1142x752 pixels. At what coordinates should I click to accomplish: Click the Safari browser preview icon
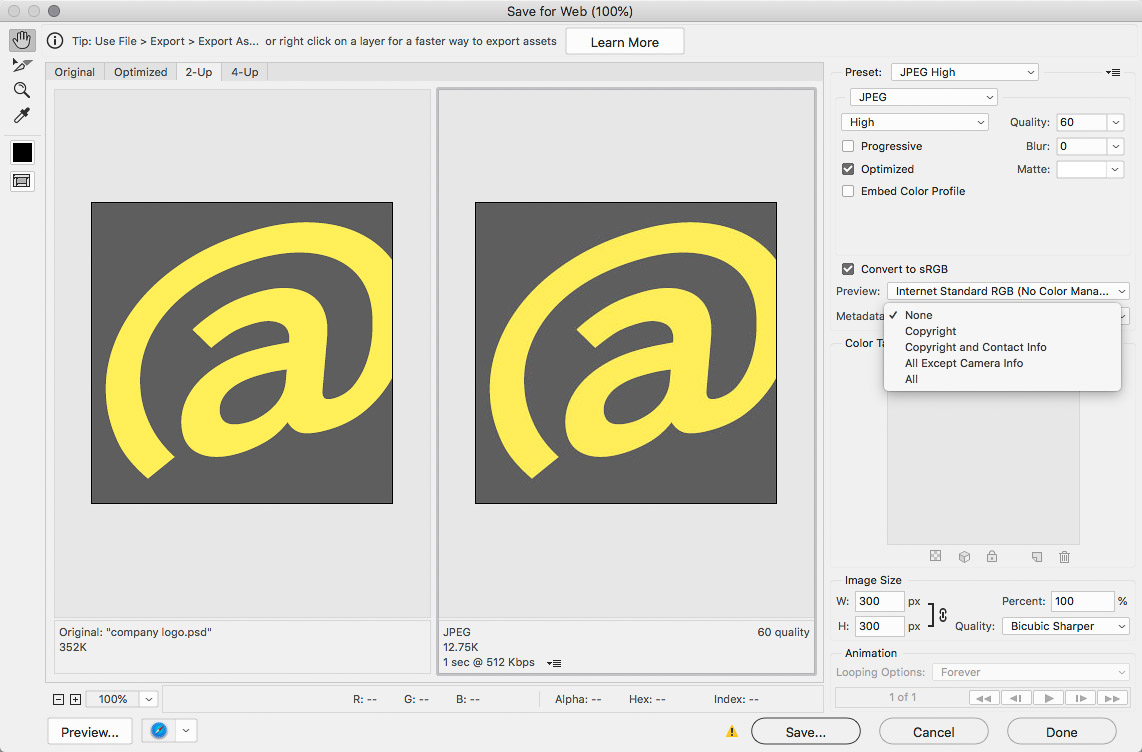coord(159,731)
